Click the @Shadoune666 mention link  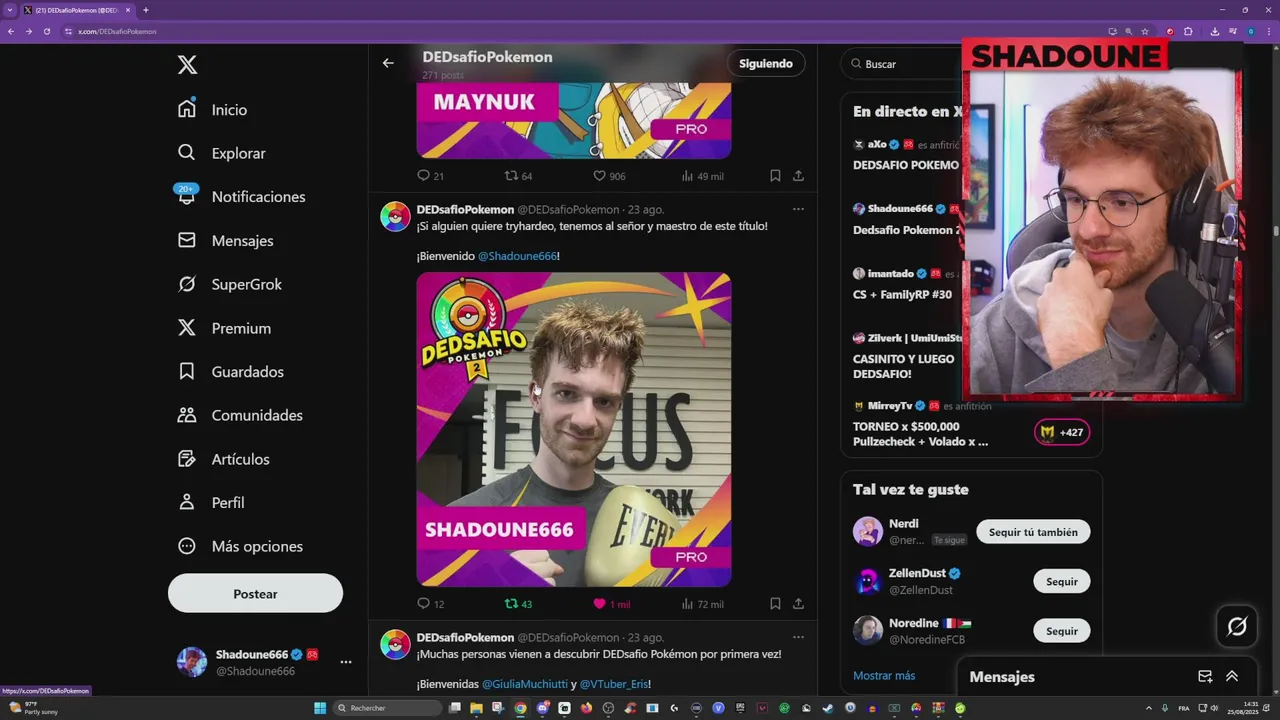tap(517, 256)
